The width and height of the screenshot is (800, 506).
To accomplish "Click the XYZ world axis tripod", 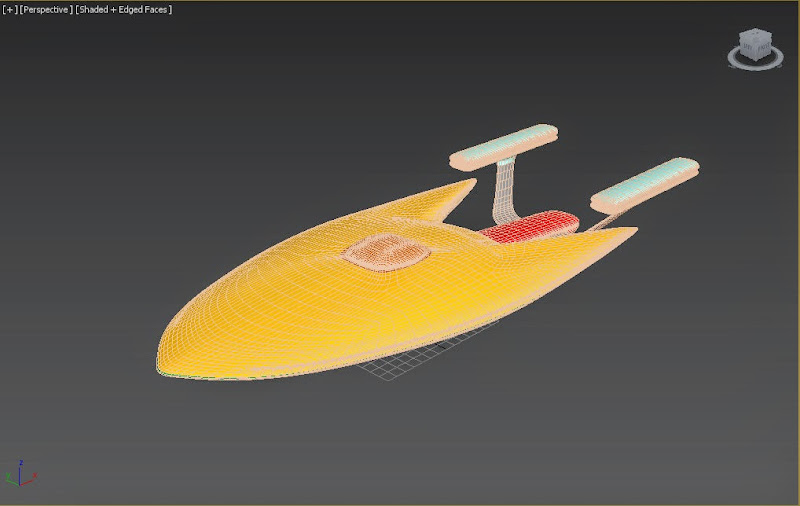I will pos(20,474).
